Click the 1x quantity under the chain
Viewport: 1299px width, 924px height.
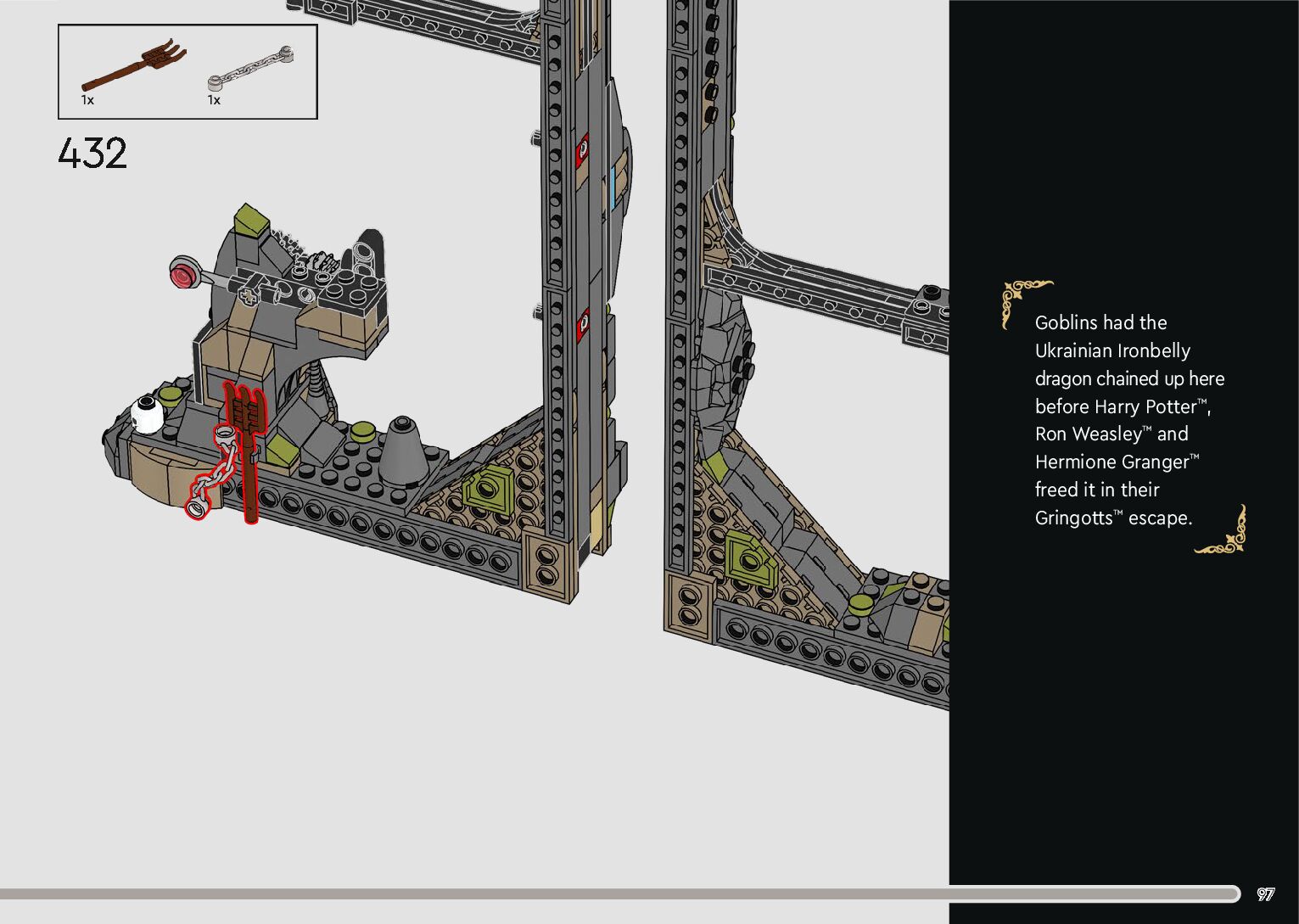click(214, 100)
